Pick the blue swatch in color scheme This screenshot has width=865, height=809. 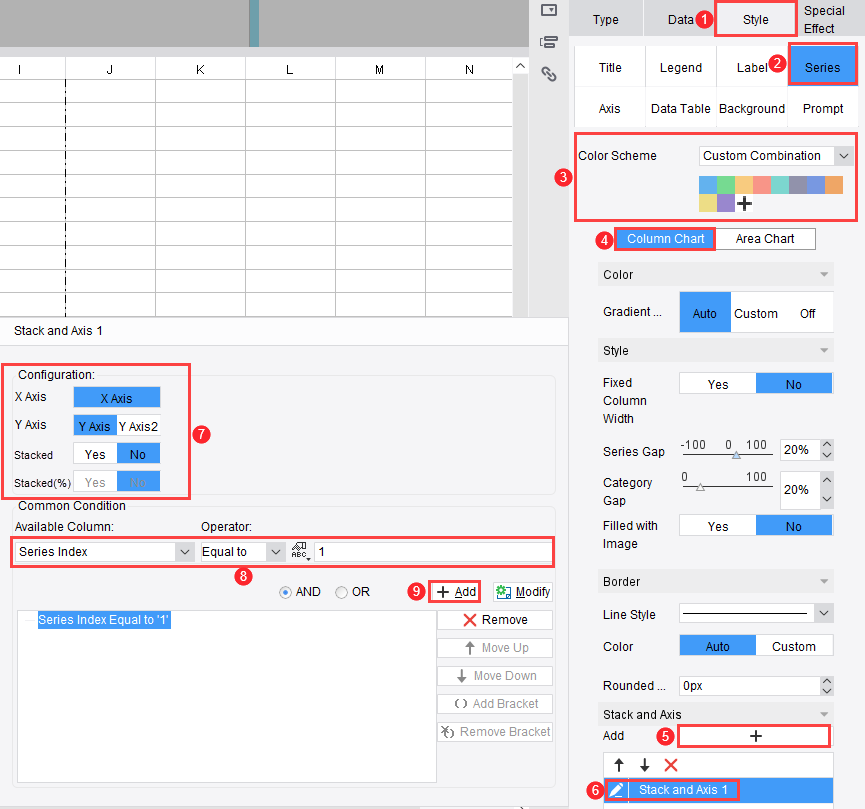[708, 185]
